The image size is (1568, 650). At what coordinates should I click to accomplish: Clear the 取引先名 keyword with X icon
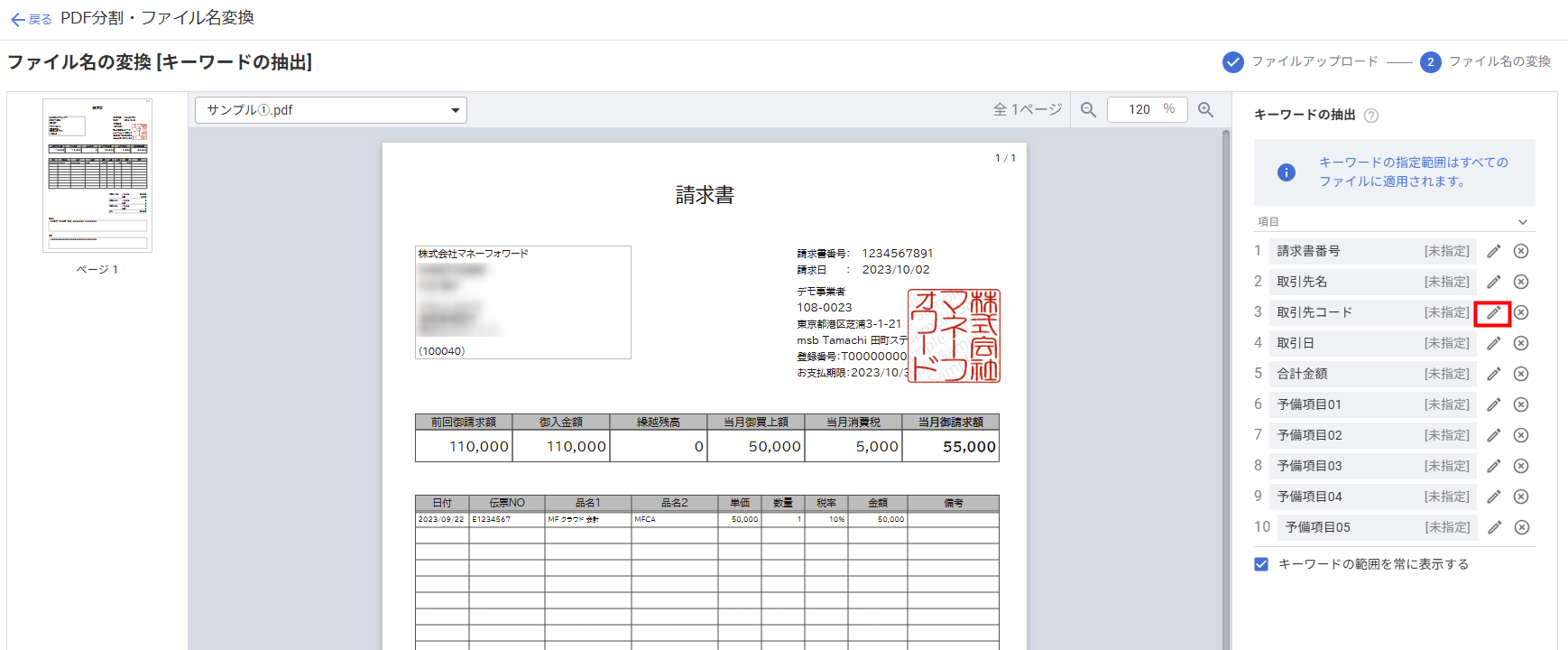[x=1521, y=282]
